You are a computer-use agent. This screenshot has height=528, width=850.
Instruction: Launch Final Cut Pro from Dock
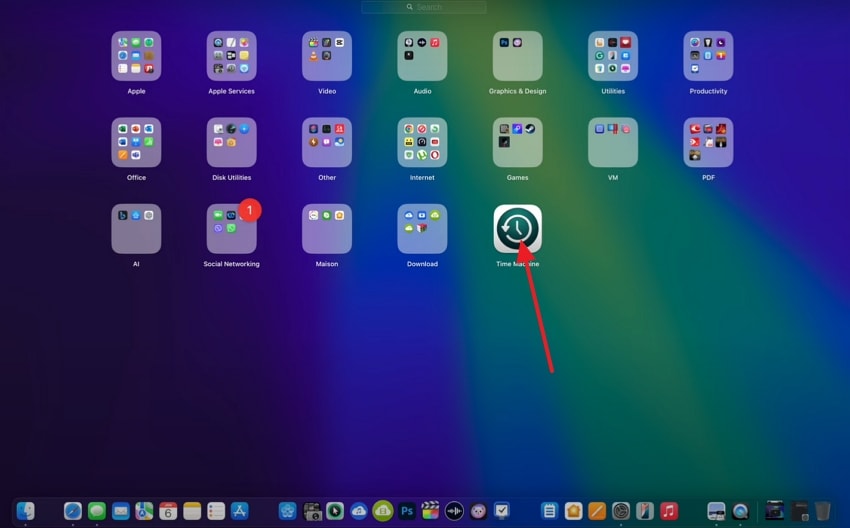point(430,511)
